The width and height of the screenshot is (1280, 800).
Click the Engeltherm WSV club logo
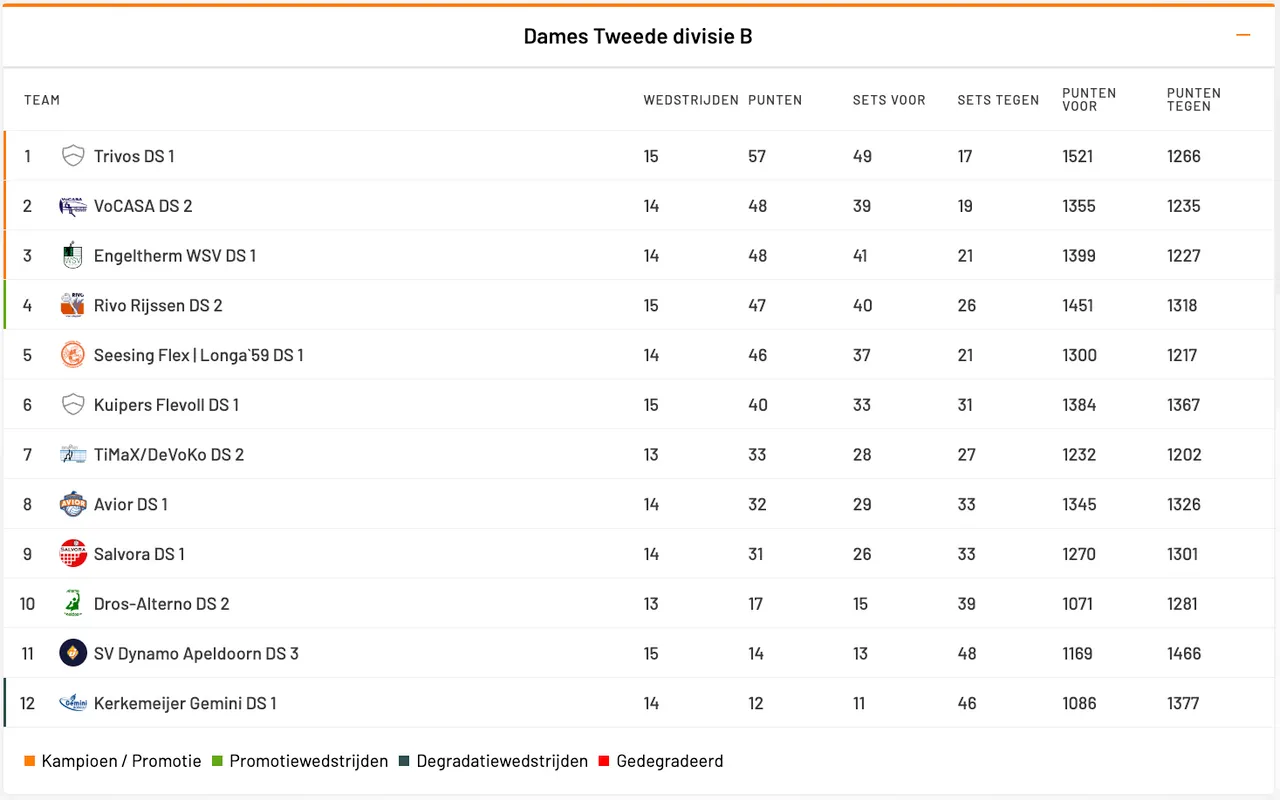click(x=73, y=256)
